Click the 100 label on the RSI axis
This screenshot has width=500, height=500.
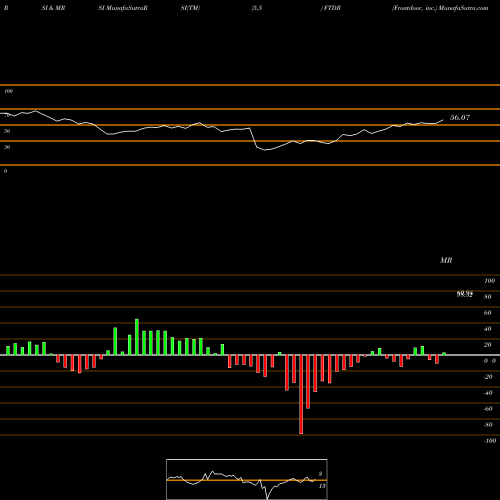pyautogui.click(x=8, y=91)
